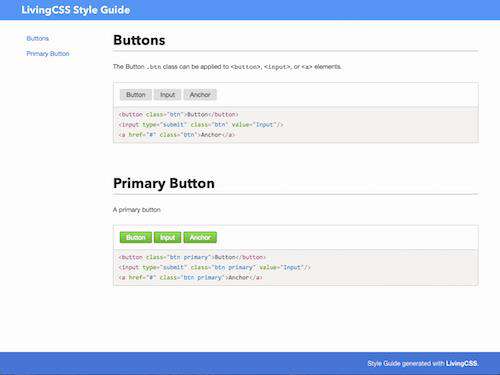Click the Buttons section heading
Screen dimensions: 500x375
(x=139, y=40)
